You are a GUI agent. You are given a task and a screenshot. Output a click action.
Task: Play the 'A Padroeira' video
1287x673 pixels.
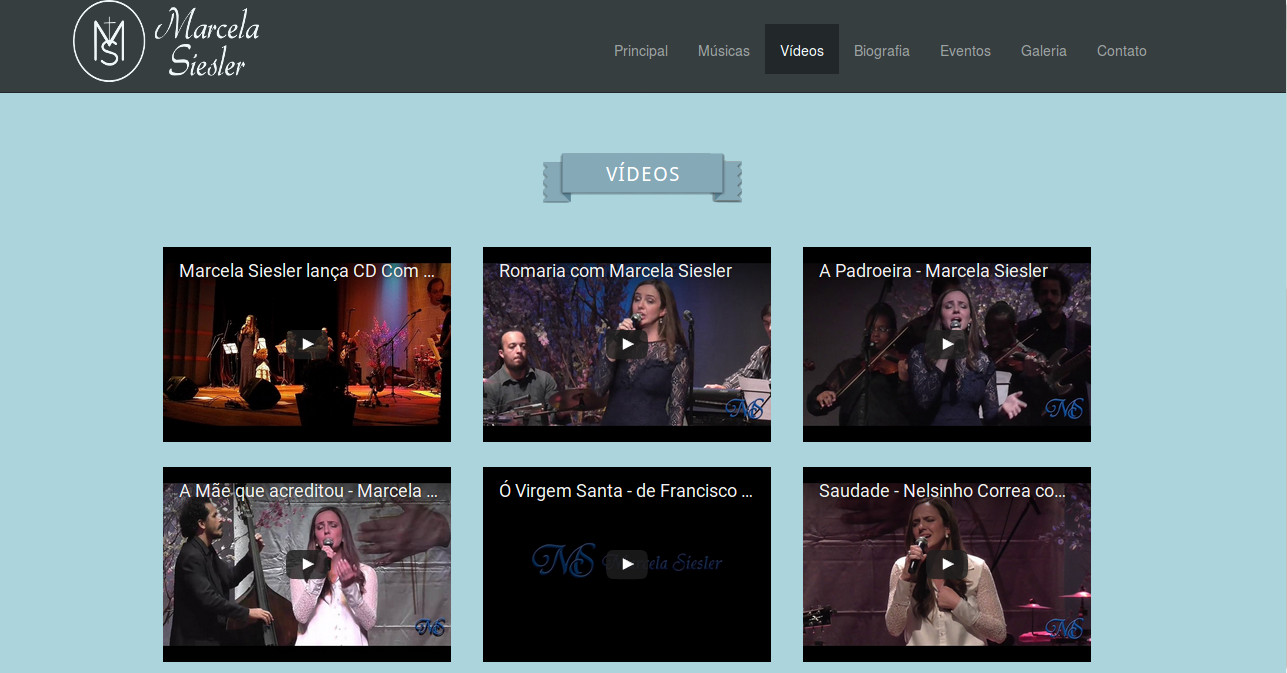[947, 344]
